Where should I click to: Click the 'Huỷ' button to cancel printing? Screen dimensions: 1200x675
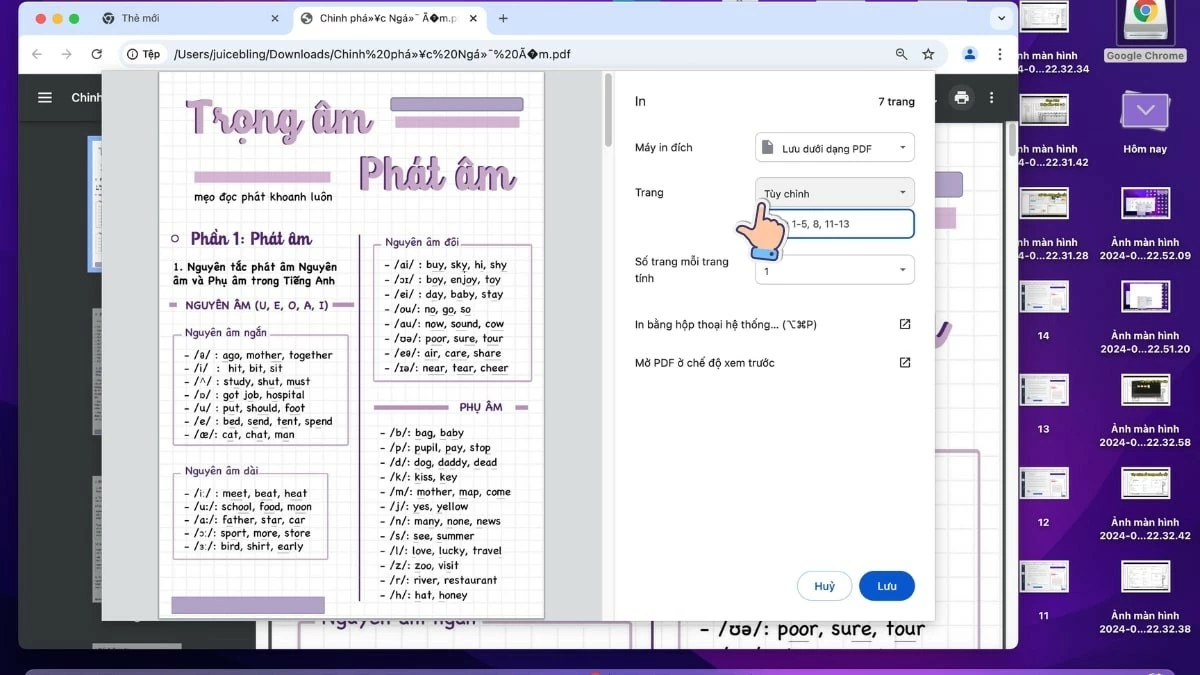tap(824, 586)
